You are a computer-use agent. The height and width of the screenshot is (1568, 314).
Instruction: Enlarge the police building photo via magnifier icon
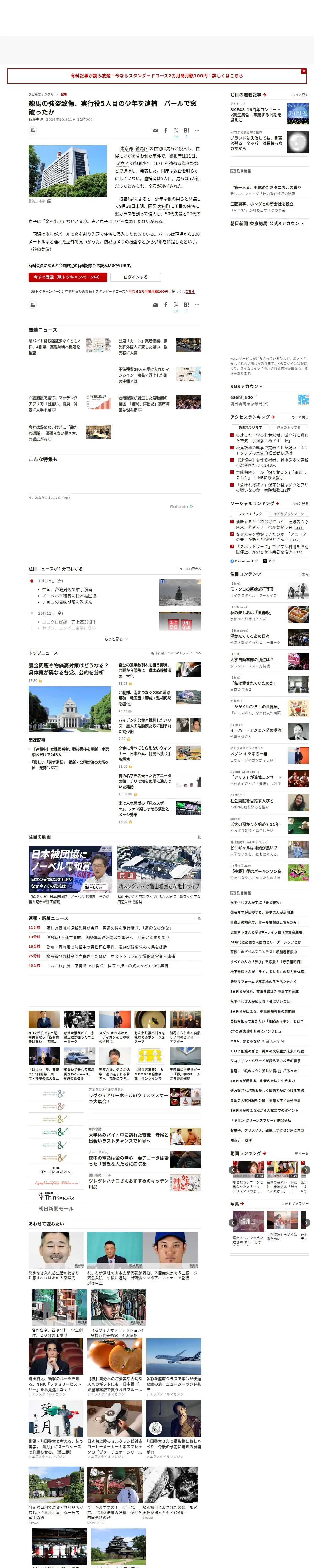(49, 201)
